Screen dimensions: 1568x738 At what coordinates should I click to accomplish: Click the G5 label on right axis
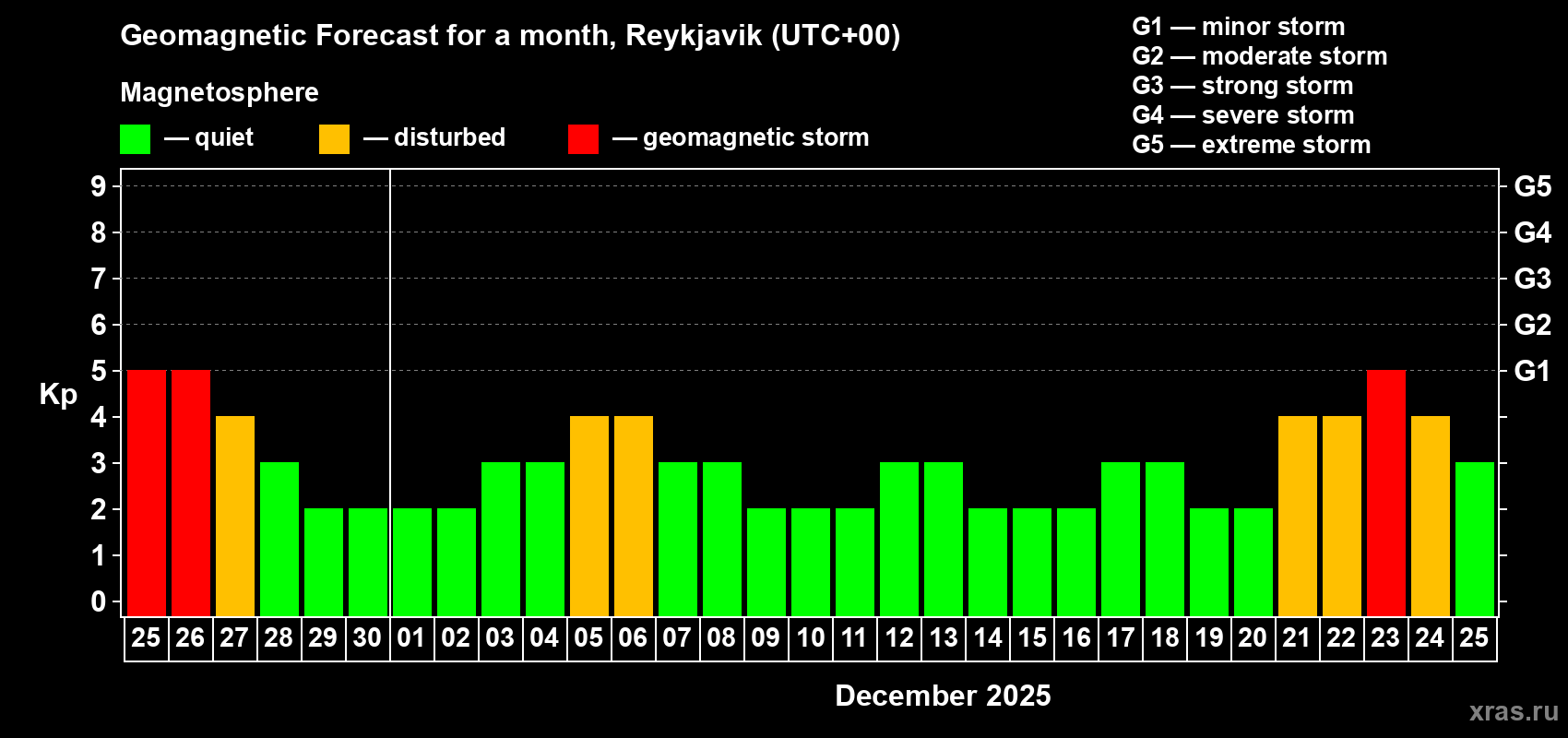point(1532,186)
